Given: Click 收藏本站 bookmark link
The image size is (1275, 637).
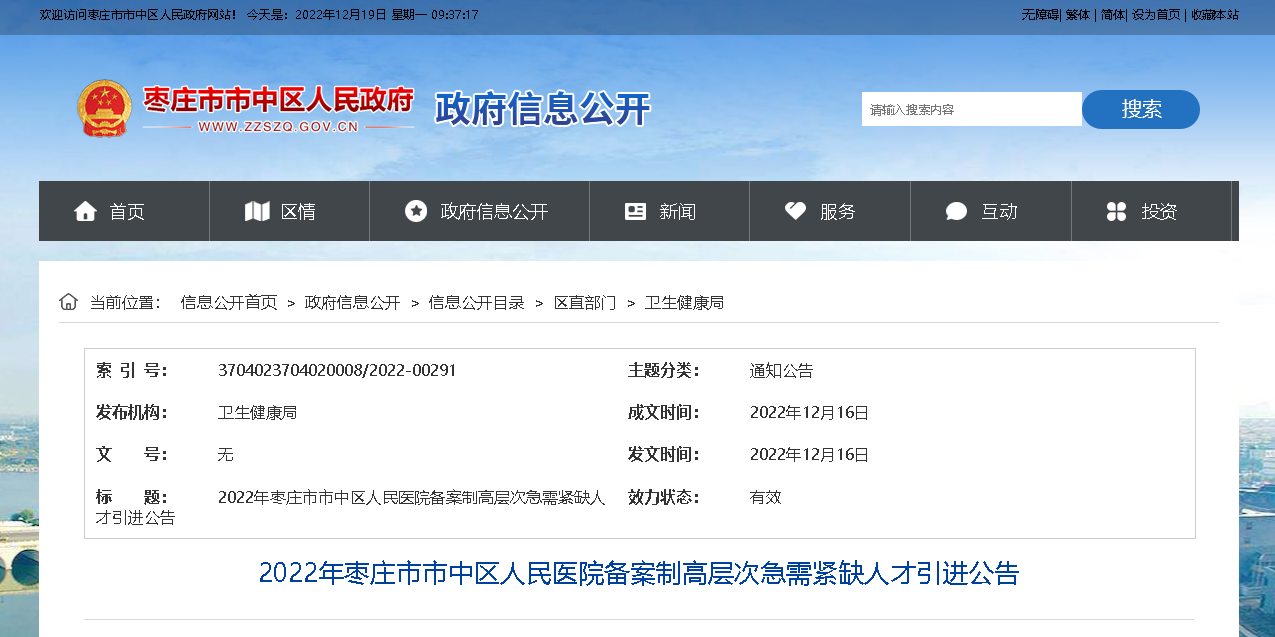Looking at the screenshot, I should coord(1214,15).
